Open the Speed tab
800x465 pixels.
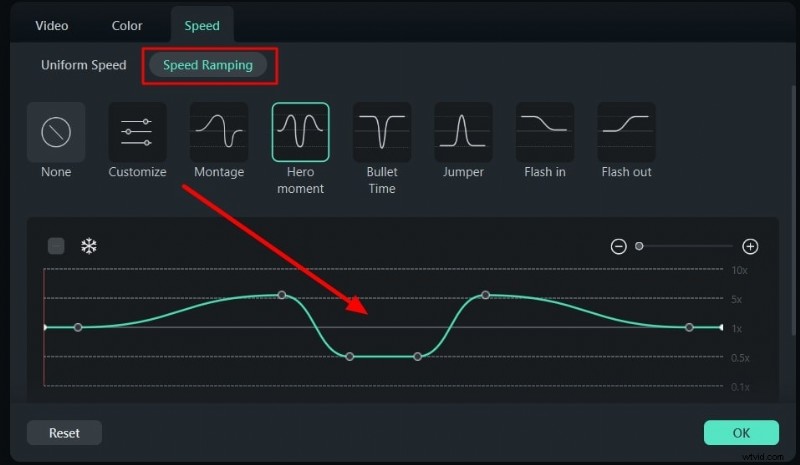[x=202, y=25]
